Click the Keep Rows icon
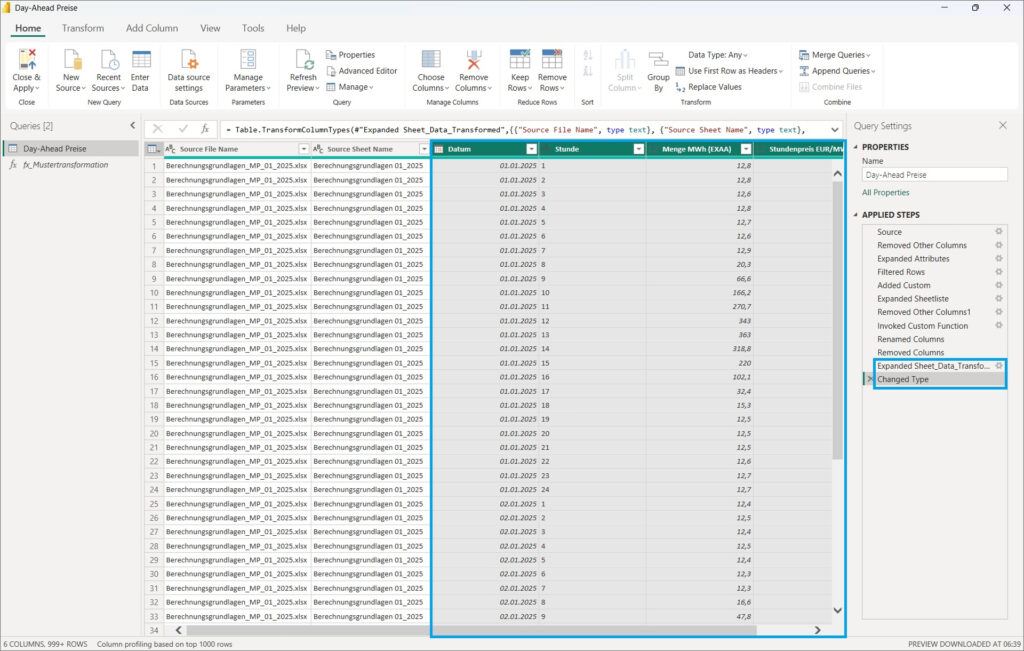Viewport: 1024px width, 651px height. tap(520, 59)
